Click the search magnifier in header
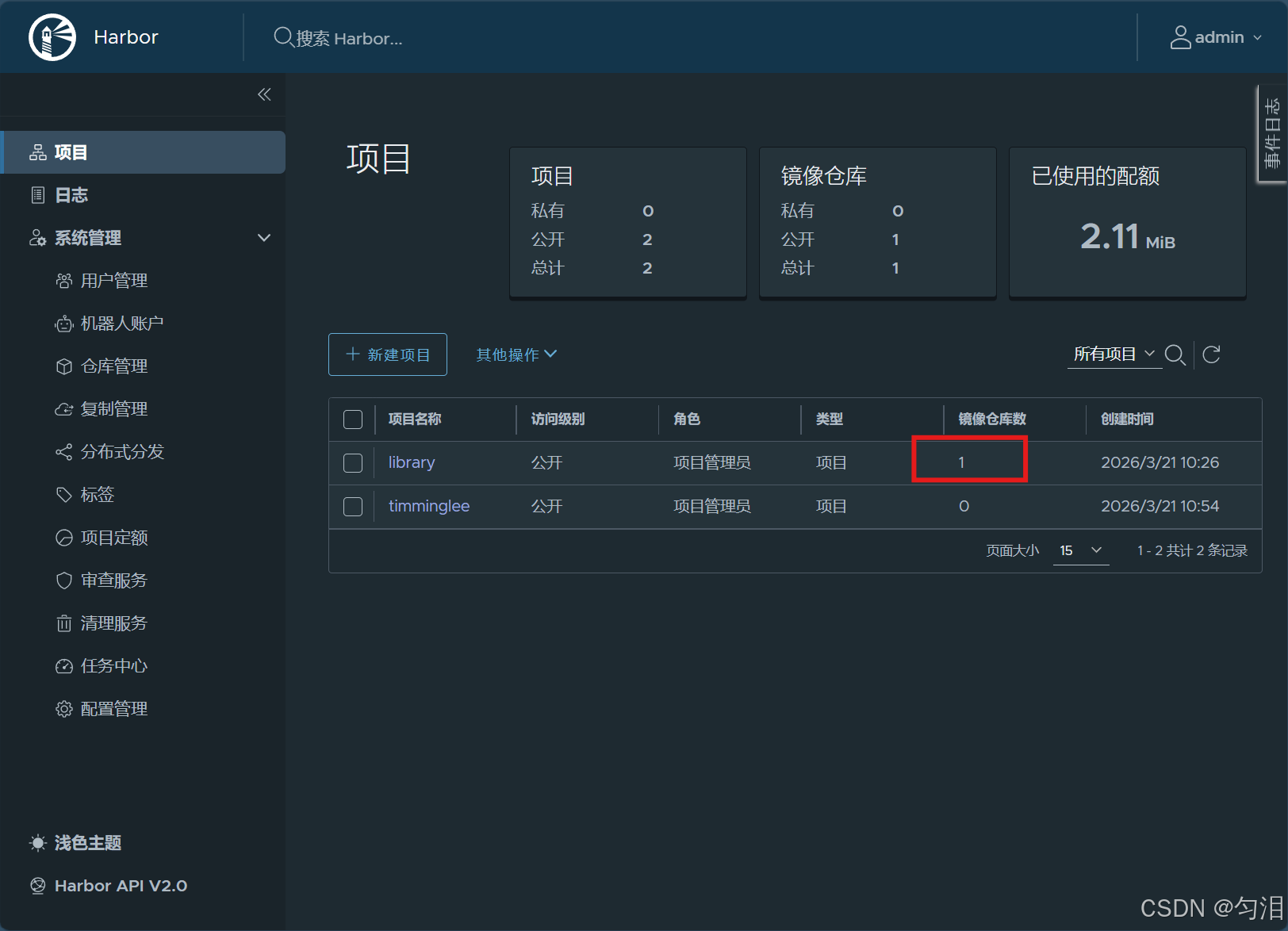Viewport: 1288px width, 931px height. click(x=283, y=37)
